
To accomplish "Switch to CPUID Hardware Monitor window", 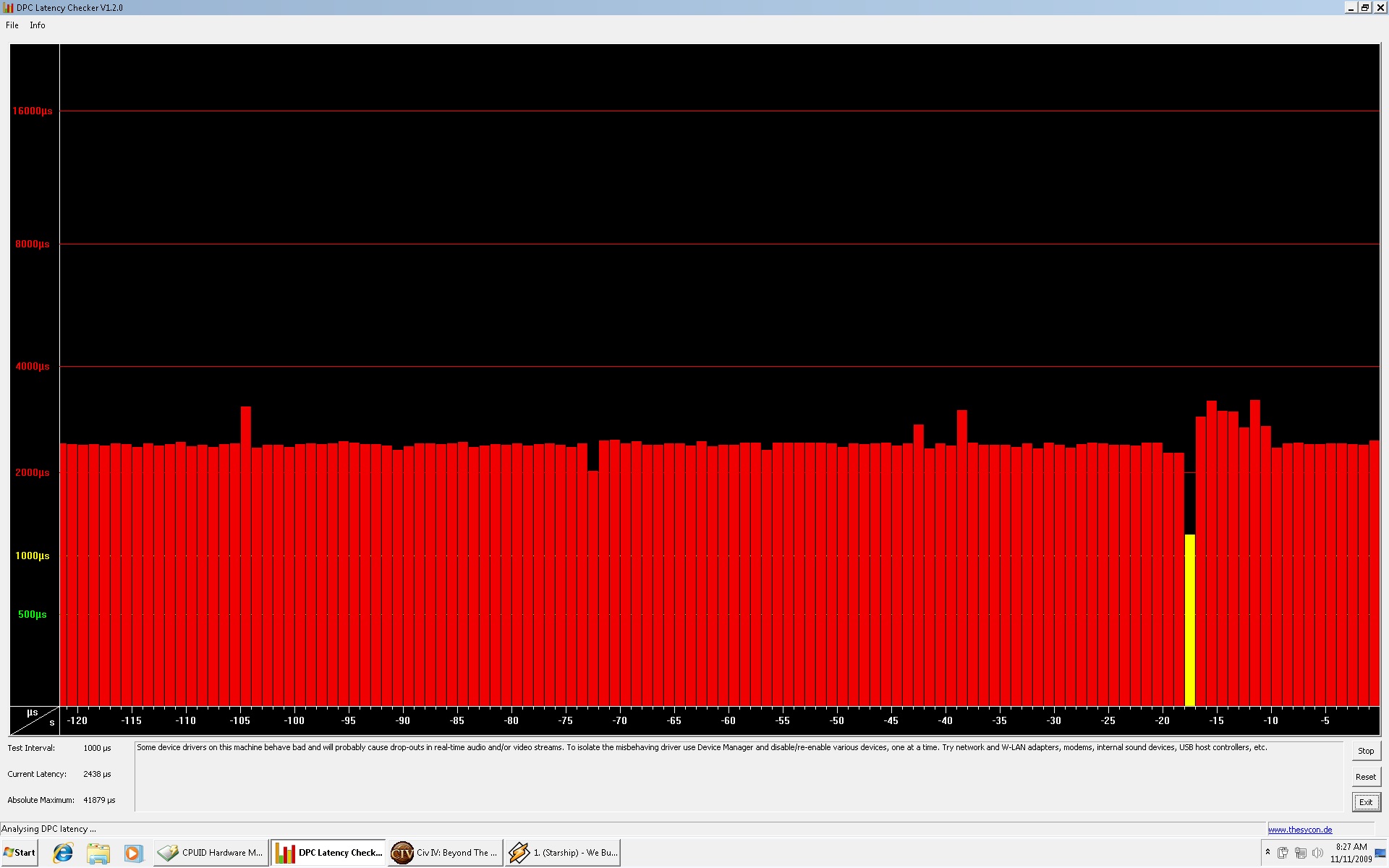I will 211,853.
